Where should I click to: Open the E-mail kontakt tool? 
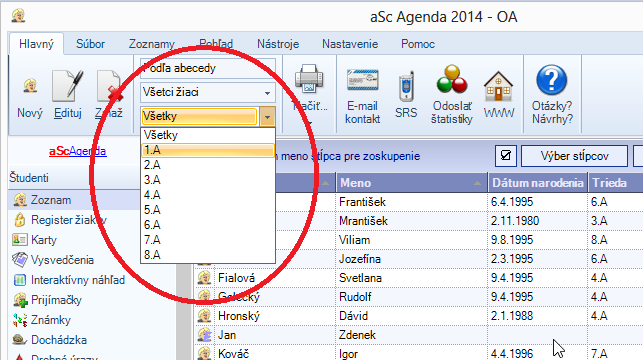[363, 80]
